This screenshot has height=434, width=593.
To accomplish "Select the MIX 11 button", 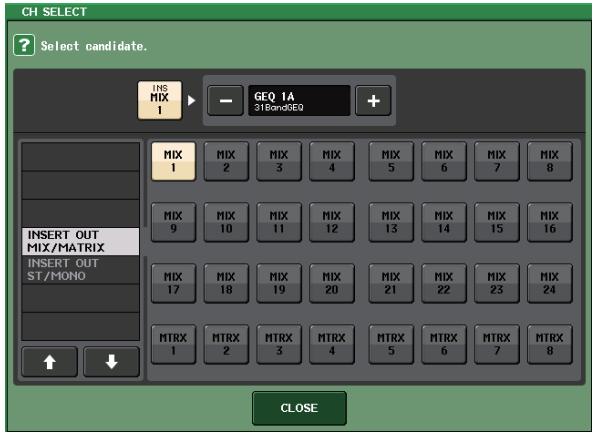I will tap(279, 222).
